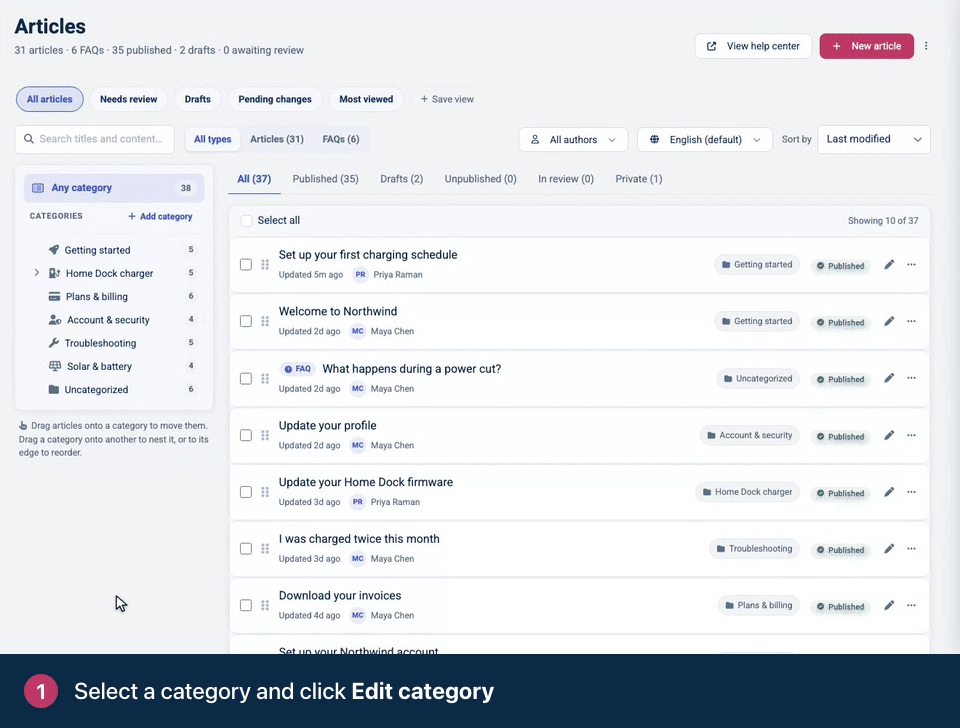
Task: Click the Search titles and content field
Action: coord(95,139)
